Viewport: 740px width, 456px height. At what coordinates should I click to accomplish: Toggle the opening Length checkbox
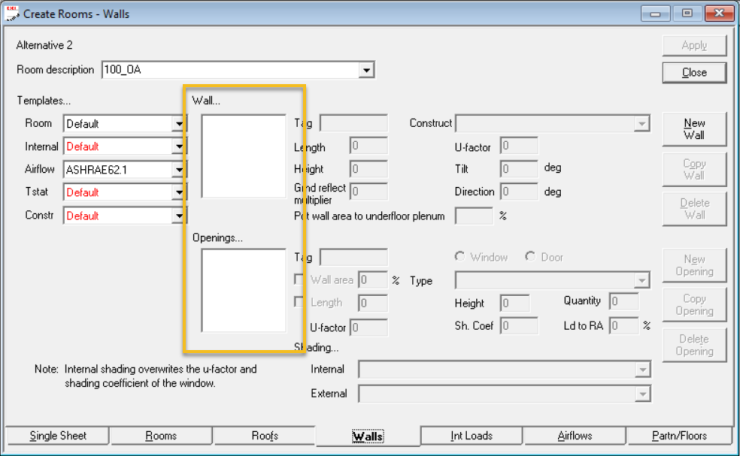point(299,301)
